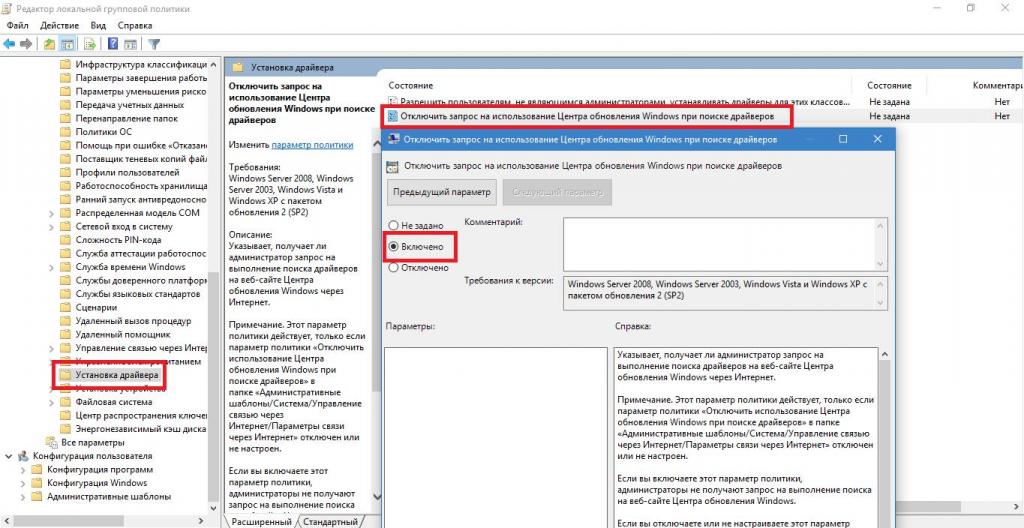Click the Следующий параметр button
The height and width of the screenshot is (528, 1024).
coord(557,192)
